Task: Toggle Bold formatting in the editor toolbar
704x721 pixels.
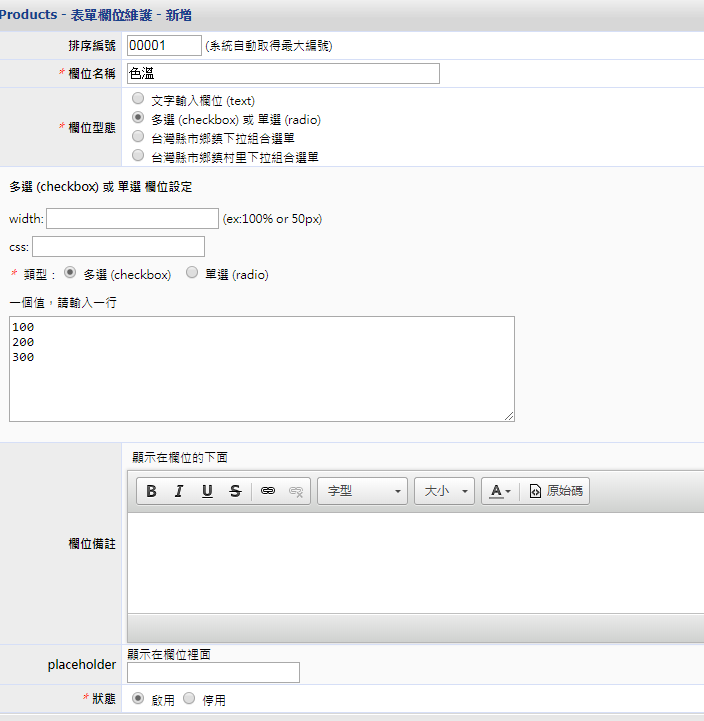Action: click(152, 491)
